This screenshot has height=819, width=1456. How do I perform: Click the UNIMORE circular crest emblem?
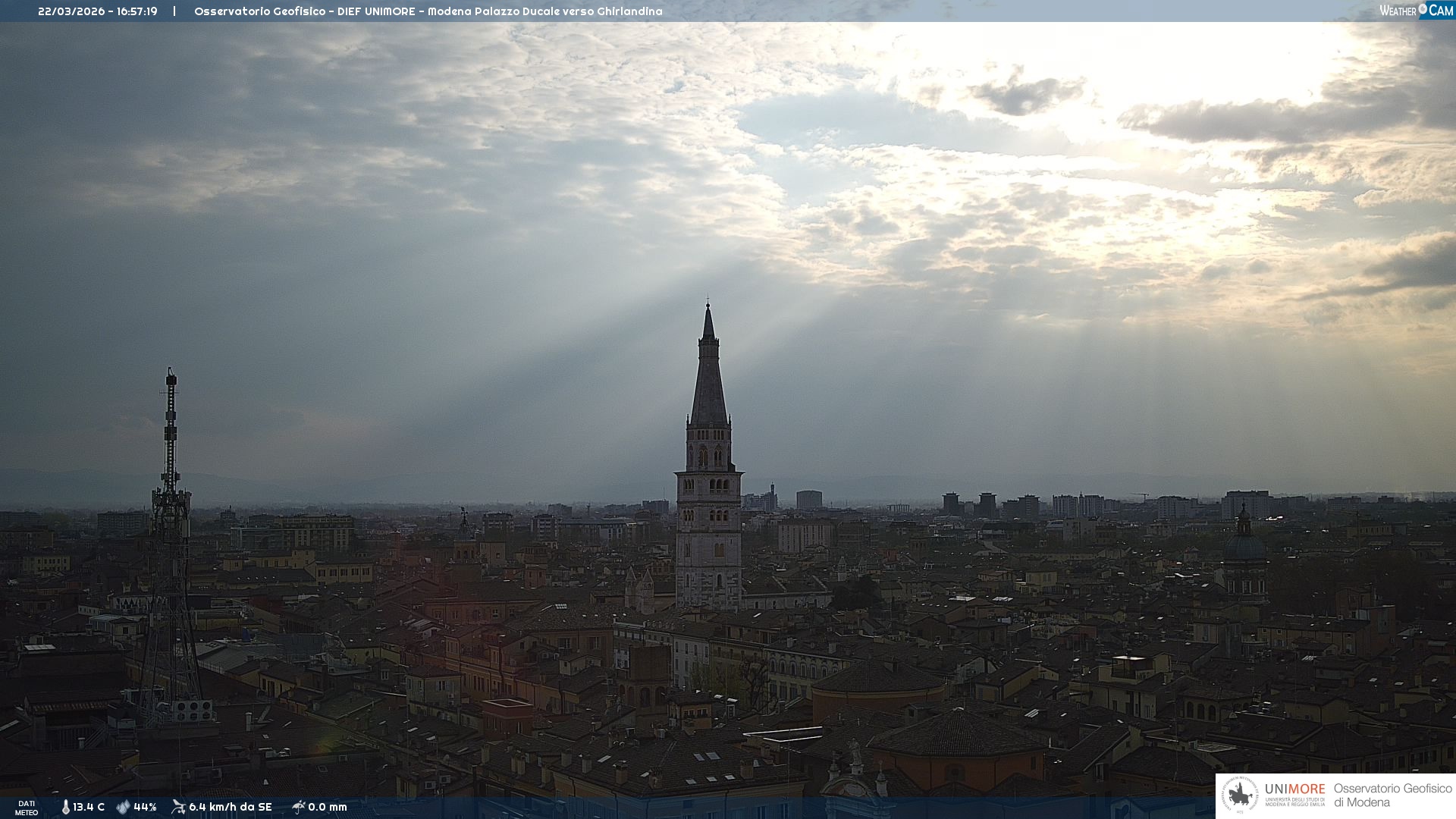pyautogui.click(x=1240, y=795)
